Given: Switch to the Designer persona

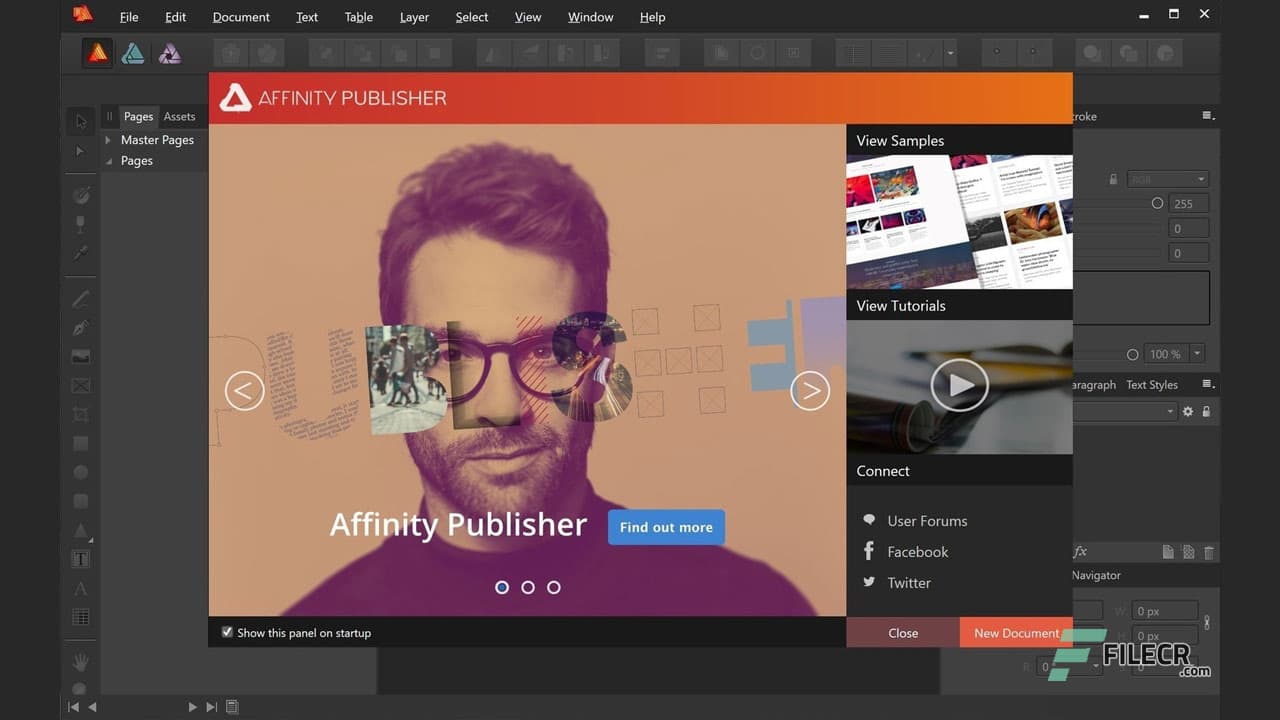Looking at the screenshot, I should tap(132, 53).
